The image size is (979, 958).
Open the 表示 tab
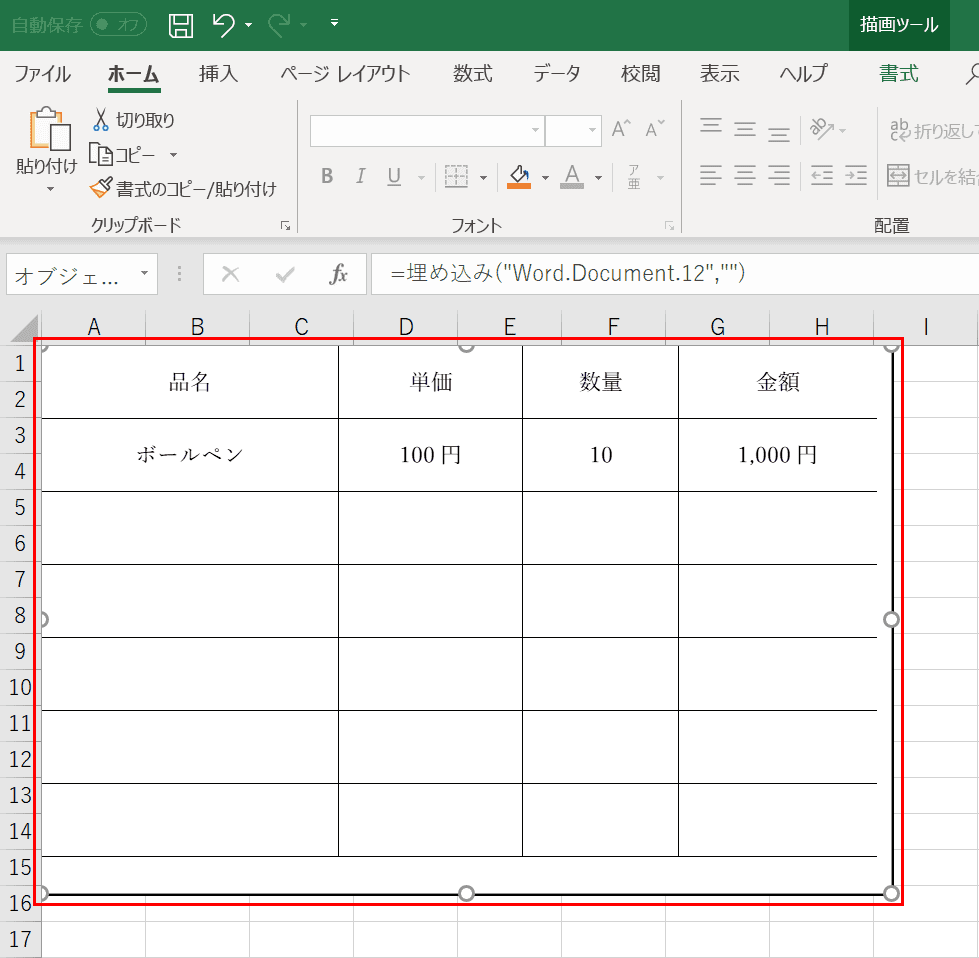(719, 74)
